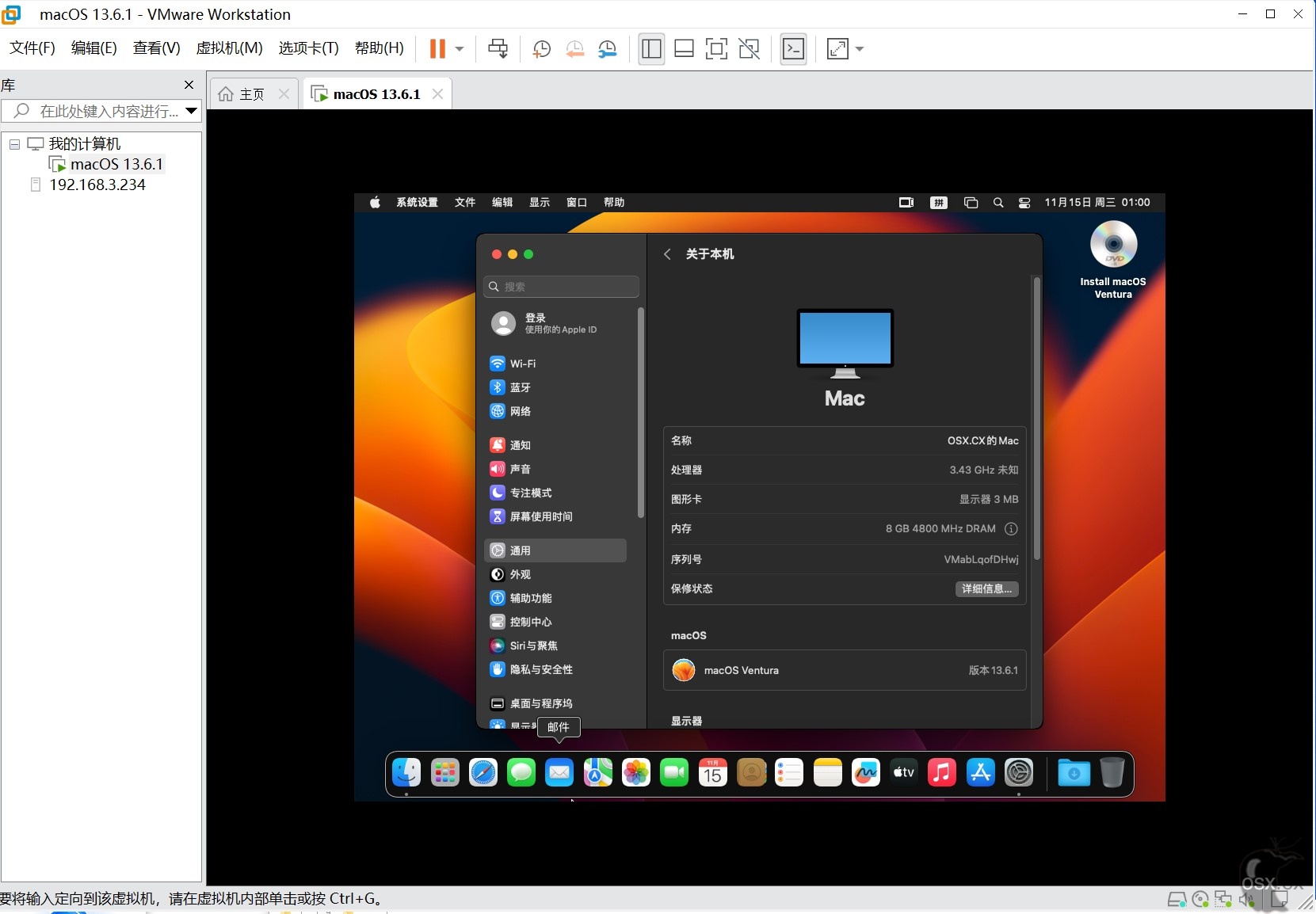1316x914 pixels.
Task: Select Siri与聚焦 in the settings sidebar
Action: 555,646
